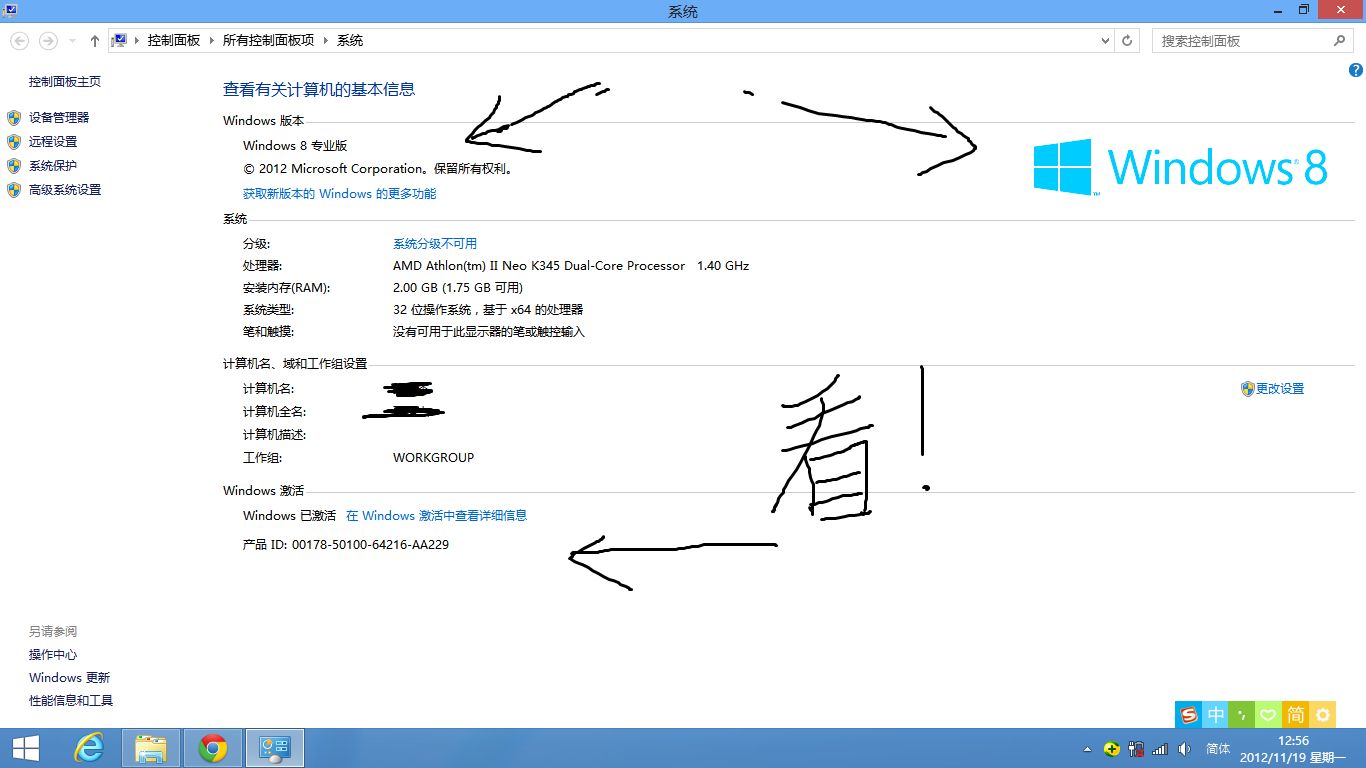The width and height of the screenshot is (1366, 768).
Task: Open IME settings gear icon
Action: pos(1323,714)
